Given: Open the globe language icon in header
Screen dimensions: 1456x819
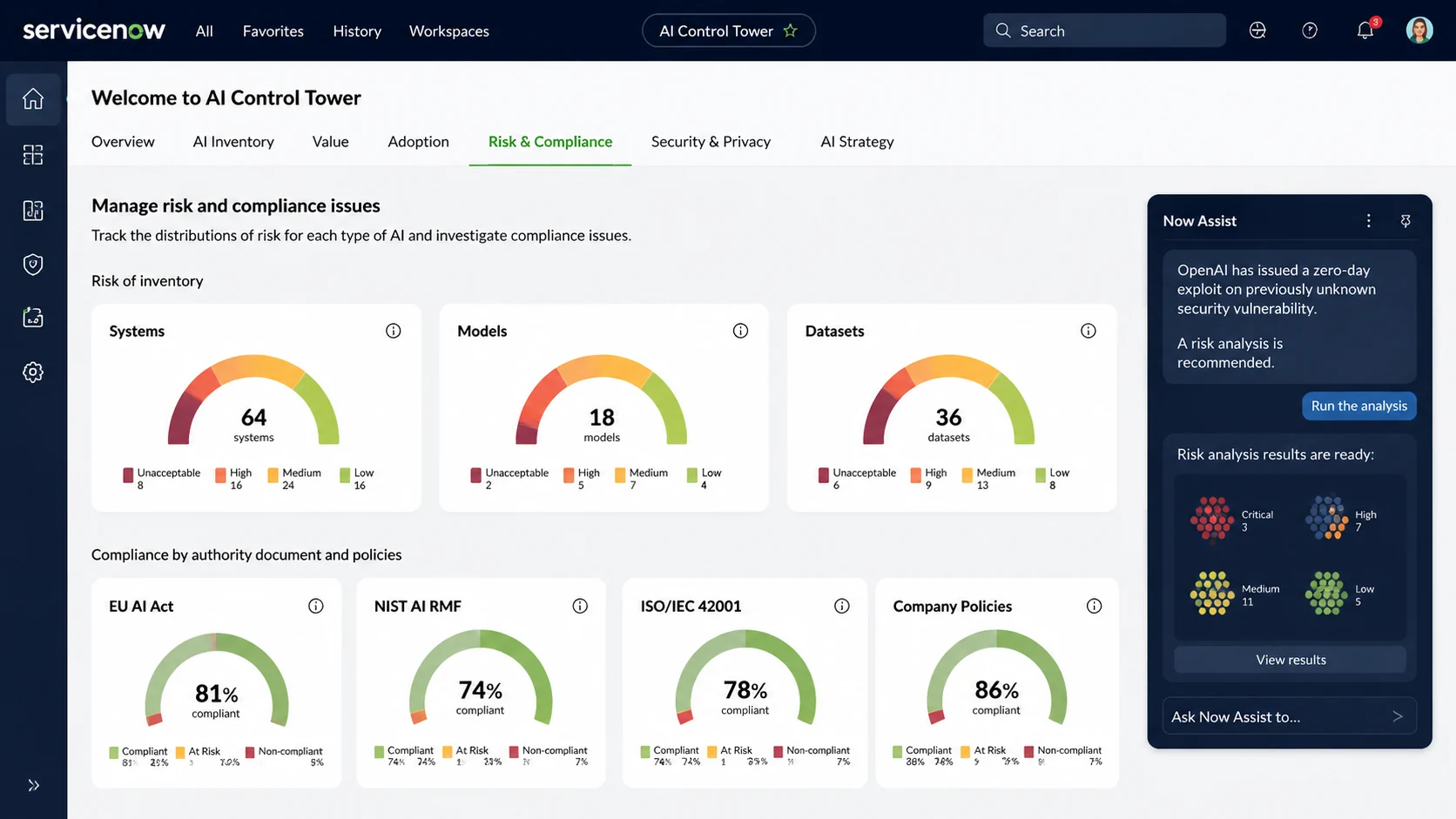Looking at the screenshot, I should click(x=1257, y=30).
